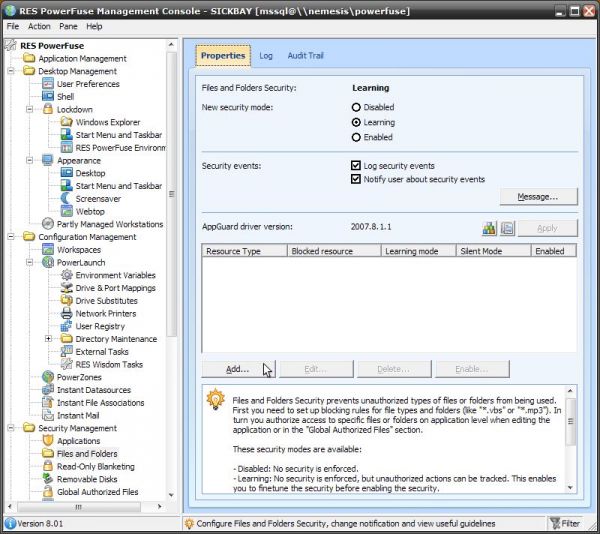This screenshot has width=600, height=534.
Task: Click the Applications shield icon
Action: [x=48, y=441]
